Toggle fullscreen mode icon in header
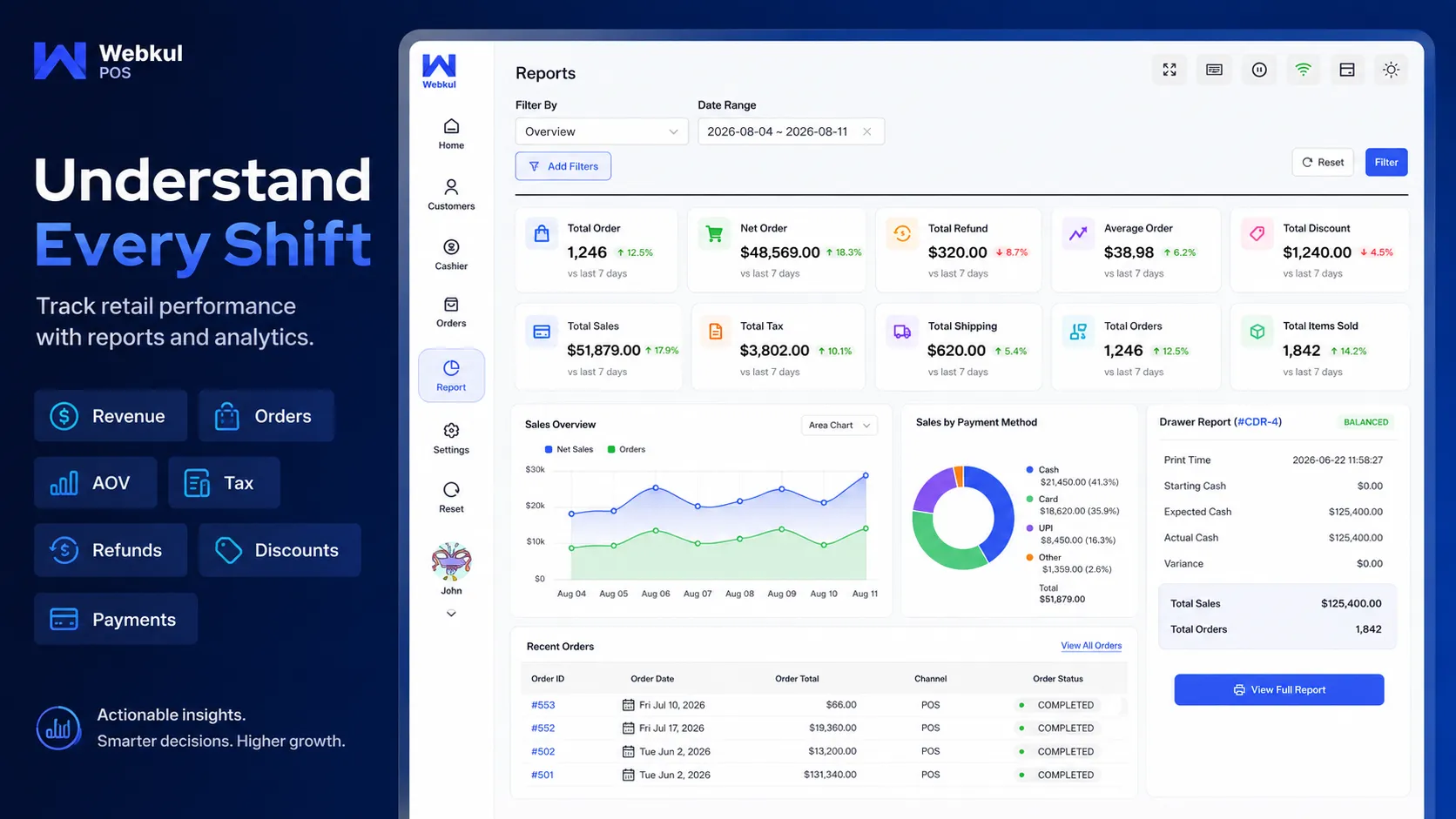The height and width of the screenshot is (819, 1456). (1170, 70)
